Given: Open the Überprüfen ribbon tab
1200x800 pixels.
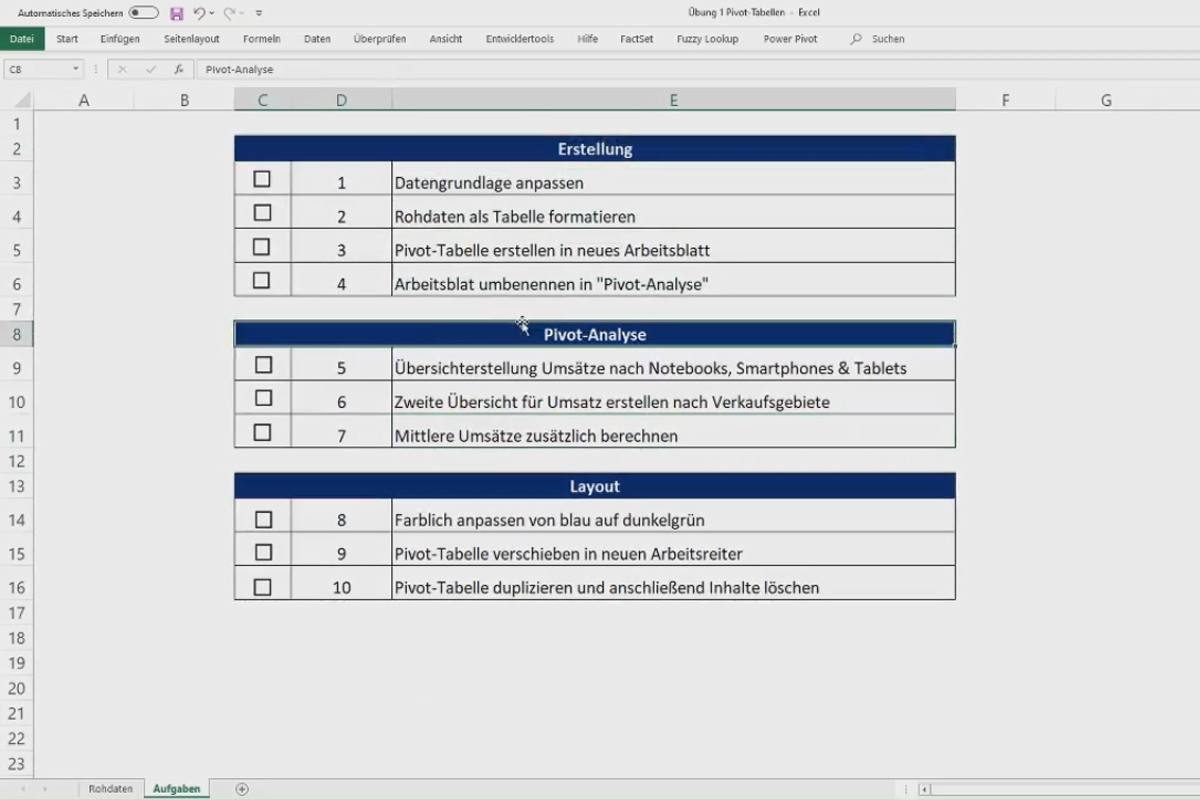Looking at the screenshot, I should tap(380, 39).
